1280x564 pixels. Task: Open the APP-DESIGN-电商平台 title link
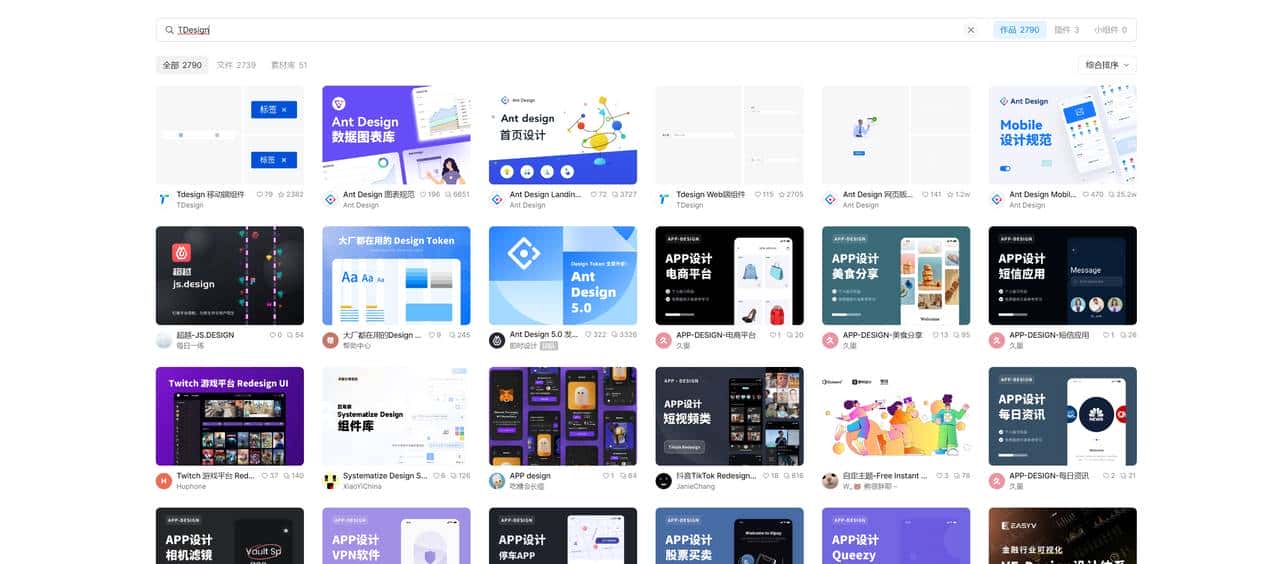click(716, 335)
